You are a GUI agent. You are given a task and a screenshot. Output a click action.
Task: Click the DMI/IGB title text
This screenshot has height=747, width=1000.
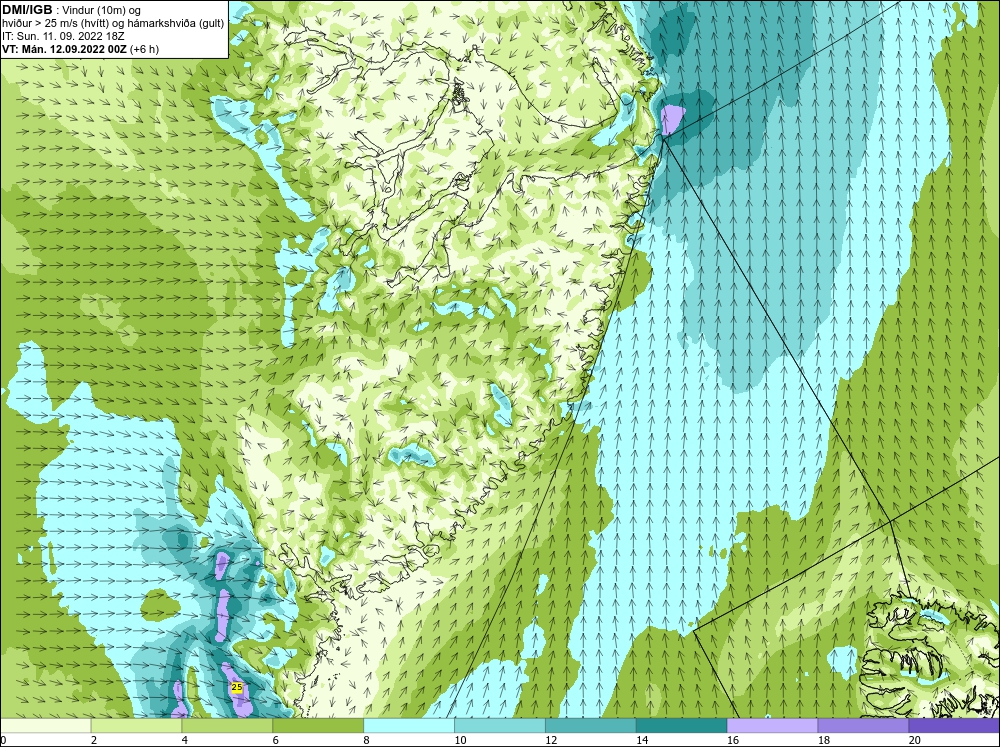tap(27, 10)
